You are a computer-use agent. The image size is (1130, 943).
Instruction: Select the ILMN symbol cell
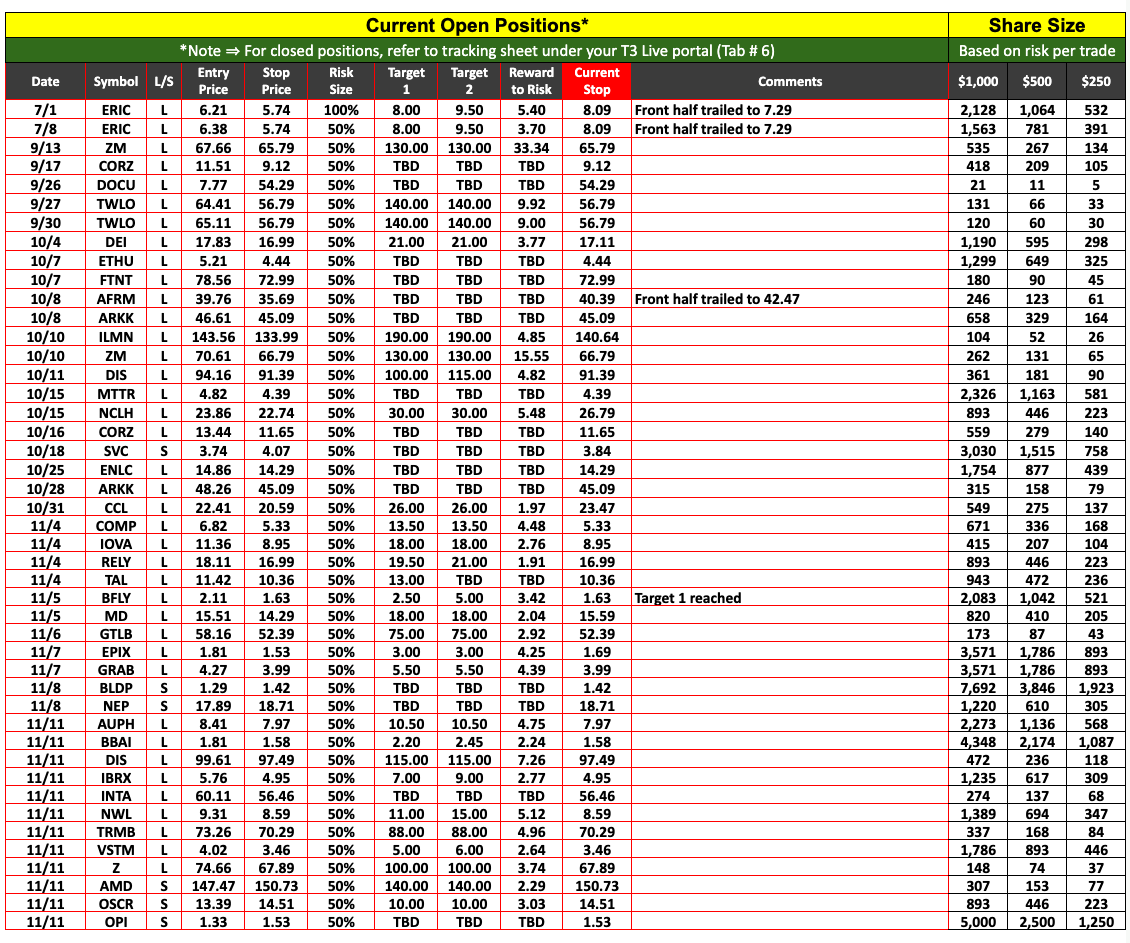[116, 337]
